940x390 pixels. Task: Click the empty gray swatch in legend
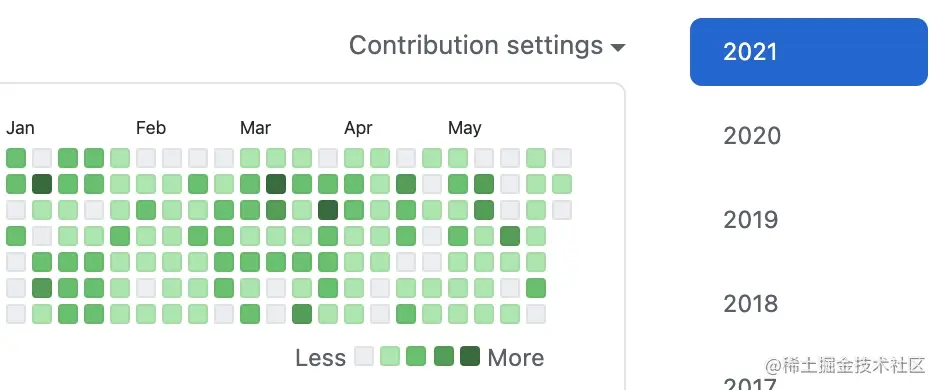(364, 356)
